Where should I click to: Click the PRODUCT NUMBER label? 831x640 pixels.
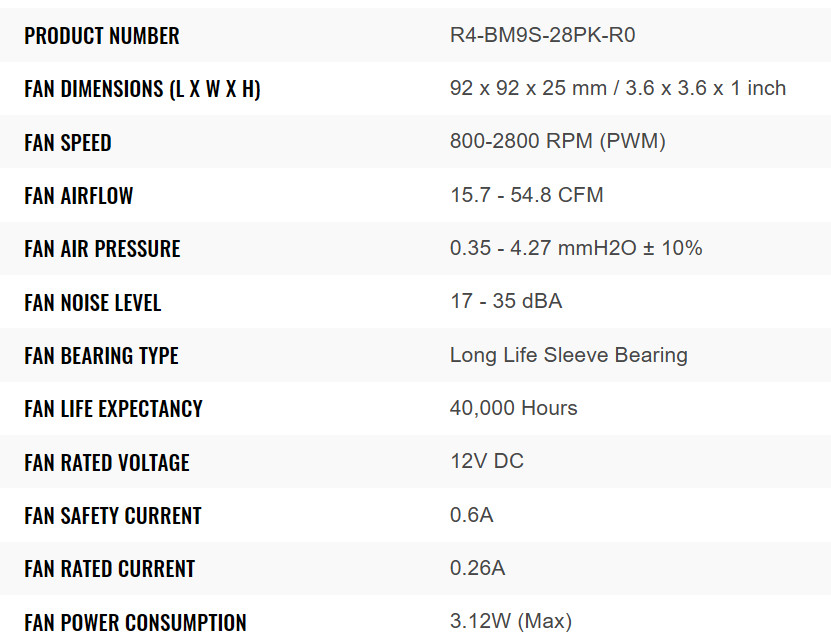102,36
